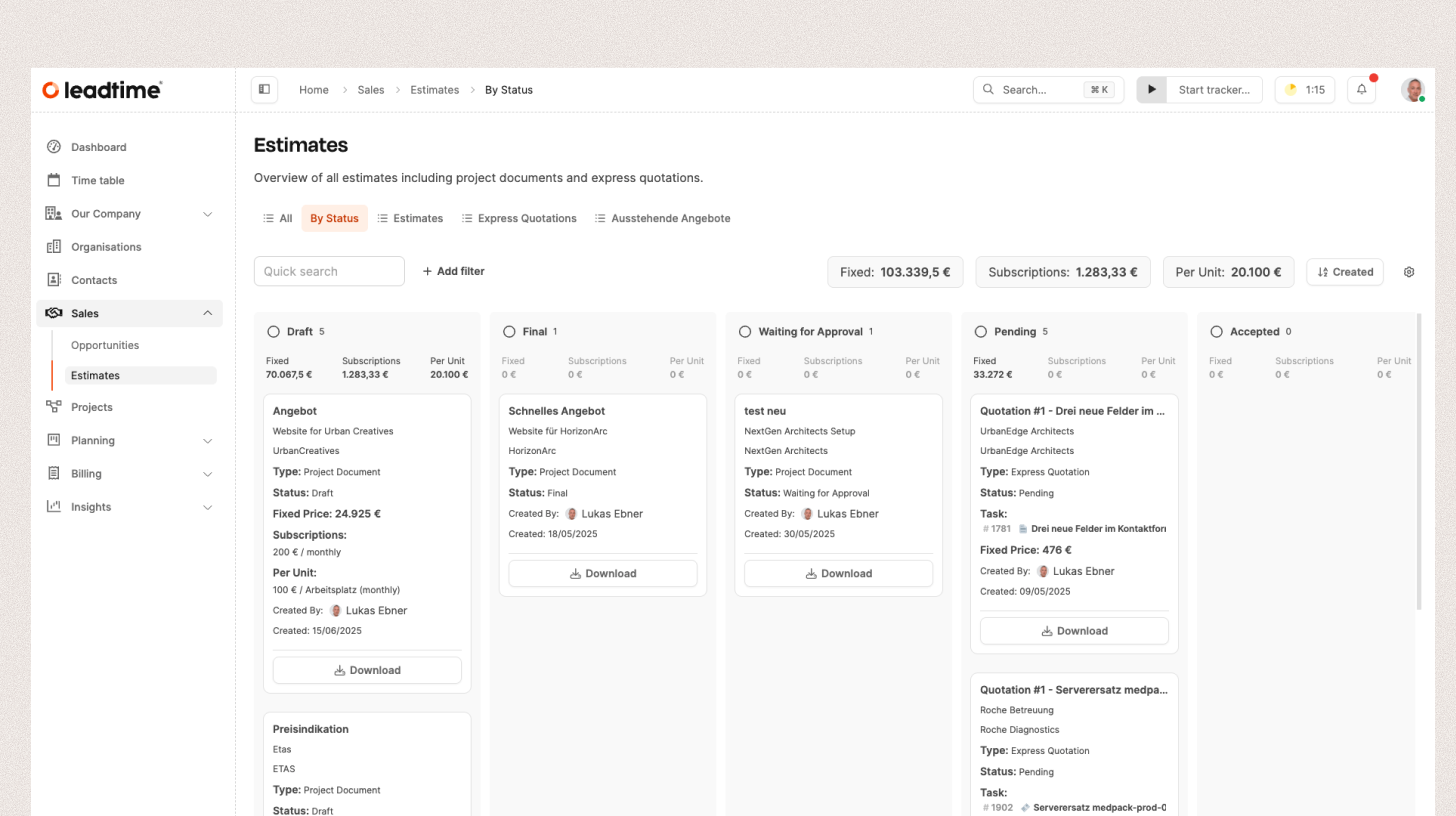Open Opportunities in the Sales submenu
The image size is (1456, 816).
point(105,345)
